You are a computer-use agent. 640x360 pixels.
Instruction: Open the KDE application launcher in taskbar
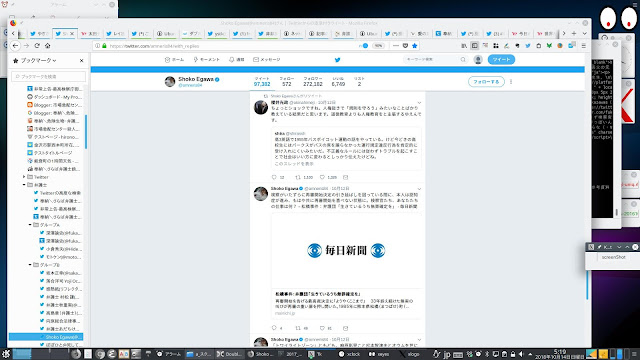[5, 354]
